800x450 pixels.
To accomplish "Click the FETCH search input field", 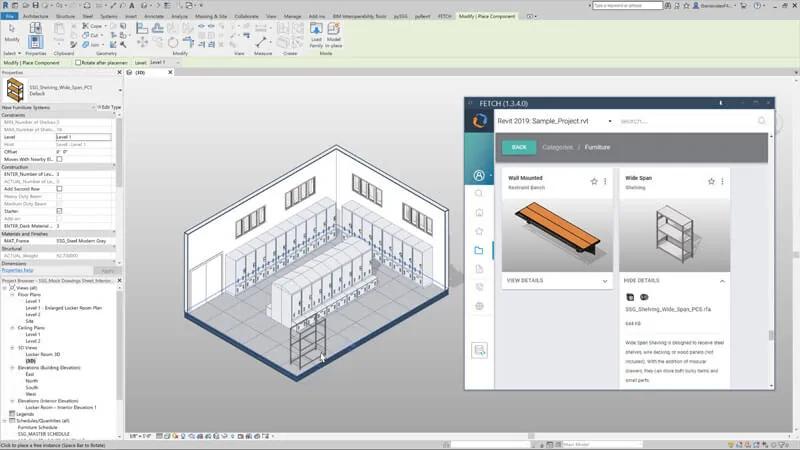I will coord(686,121).
